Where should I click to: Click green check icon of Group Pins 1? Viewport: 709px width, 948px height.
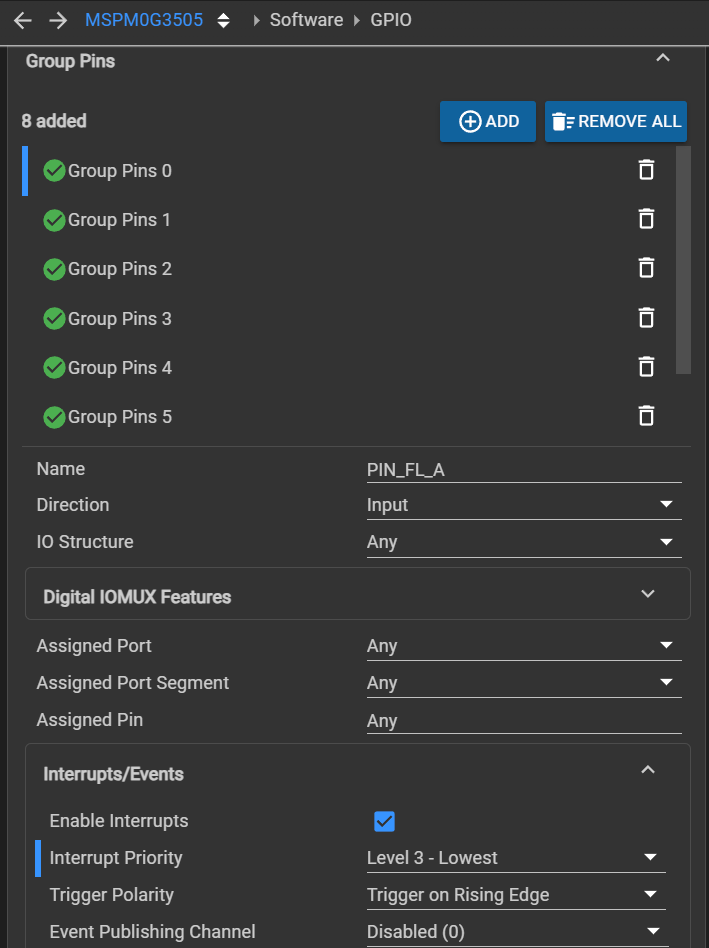click(54, 220)
